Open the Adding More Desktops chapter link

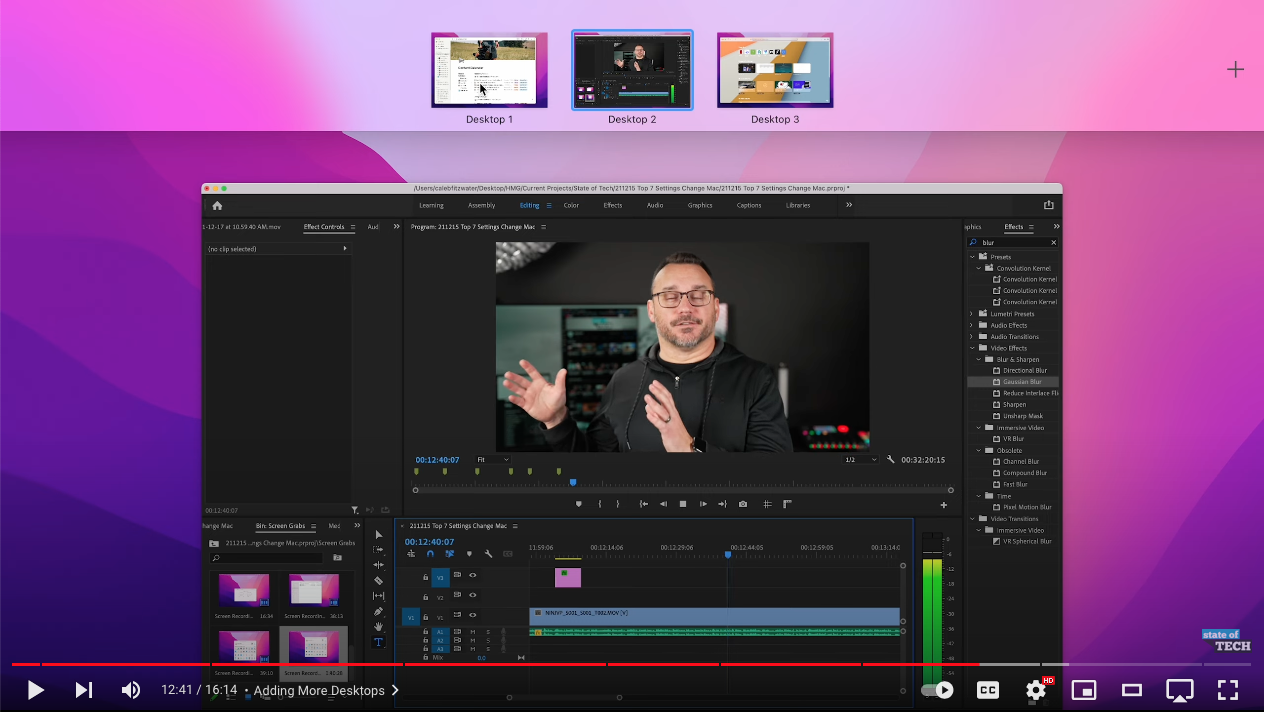coord(326,690)
